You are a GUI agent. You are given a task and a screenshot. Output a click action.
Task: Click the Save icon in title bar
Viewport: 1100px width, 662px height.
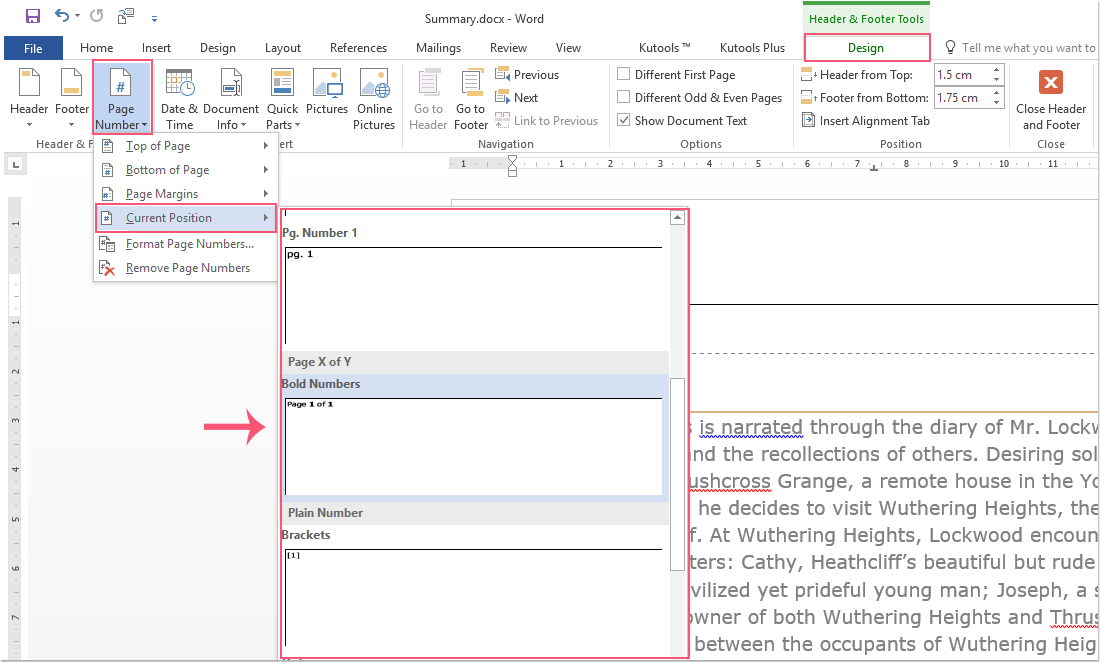[x=33, y=16]
